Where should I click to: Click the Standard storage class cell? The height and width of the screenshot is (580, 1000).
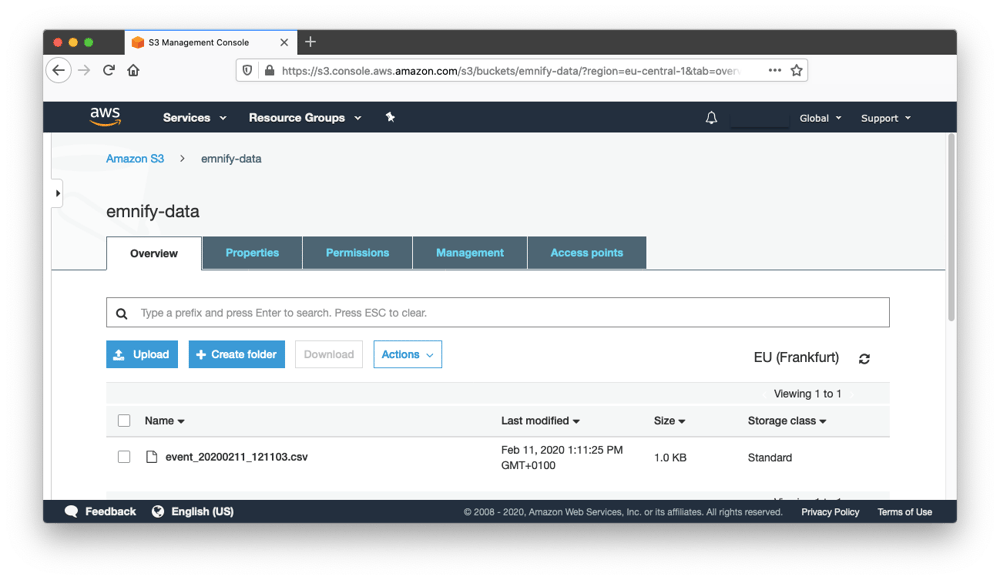[770, 457]
